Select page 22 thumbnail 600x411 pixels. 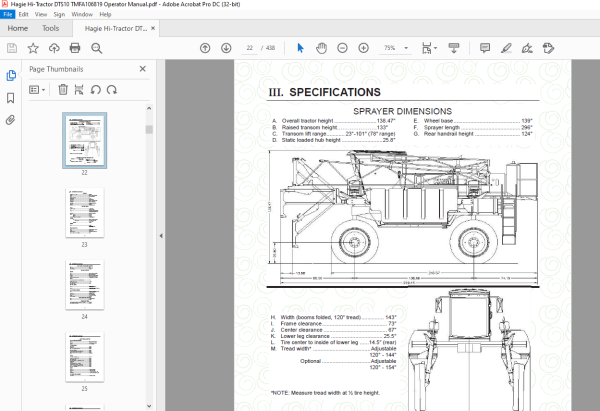tap(85, 140)
